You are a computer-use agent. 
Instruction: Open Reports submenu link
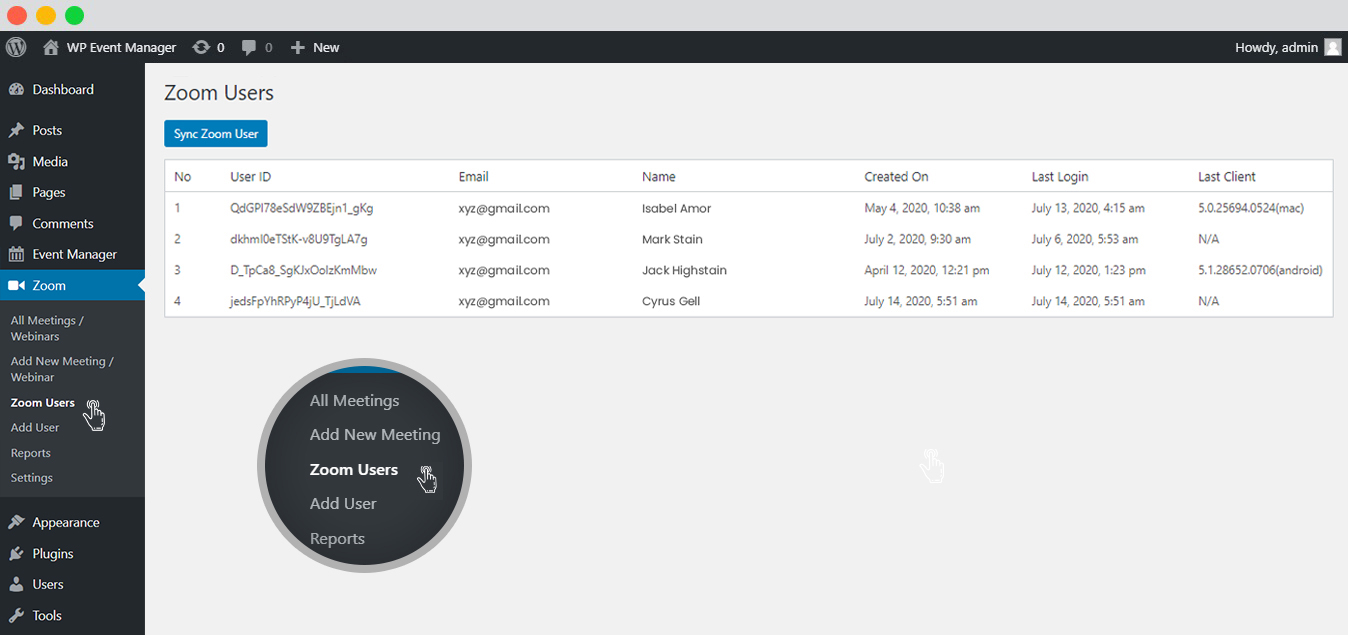[31, 453]
